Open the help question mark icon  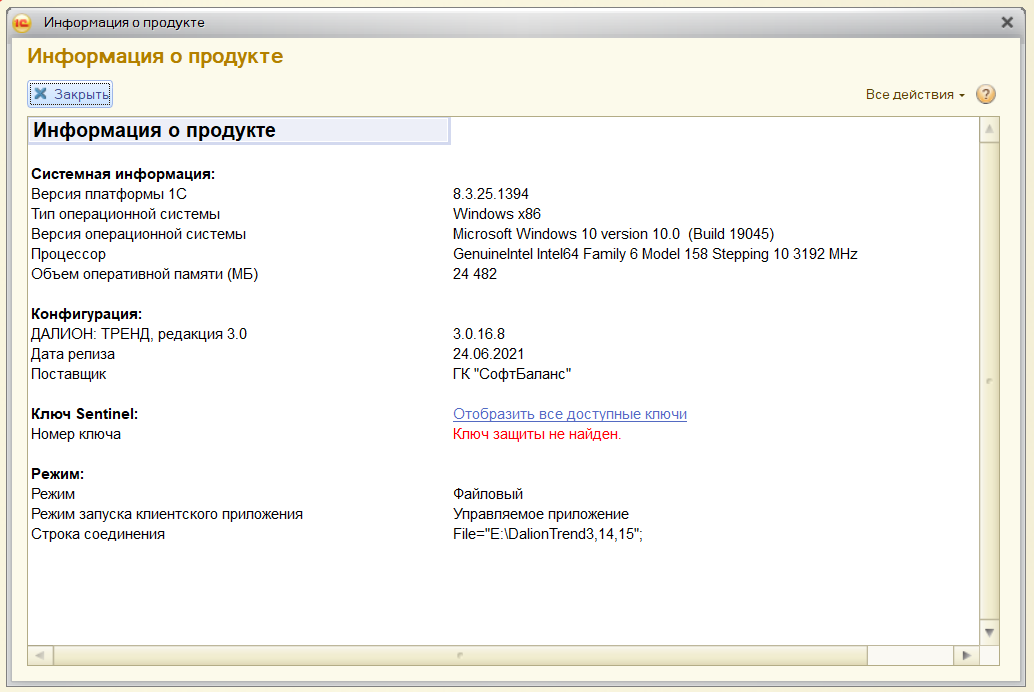(986, 95)
